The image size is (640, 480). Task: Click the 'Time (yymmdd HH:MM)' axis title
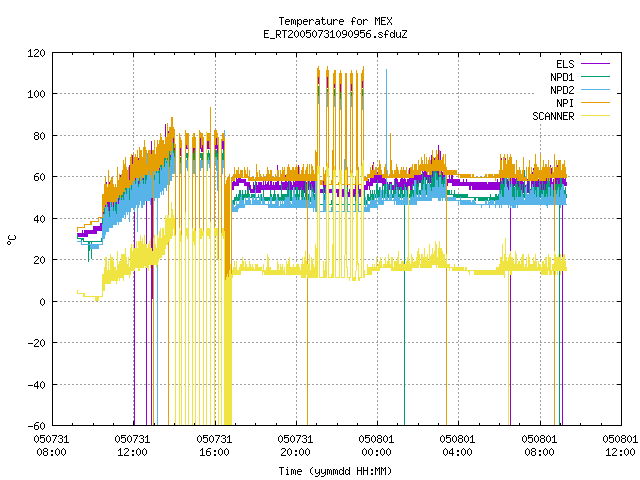click(x=335, y=471)
